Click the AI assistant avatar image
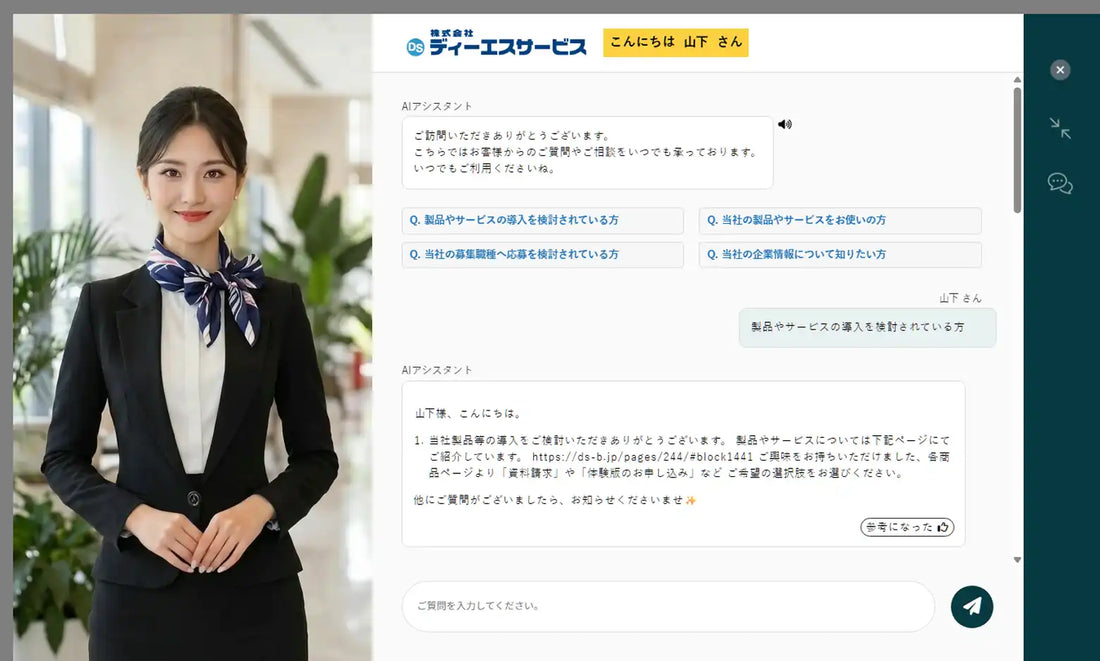Viewport: 1100px width, 661px height. 192,337
